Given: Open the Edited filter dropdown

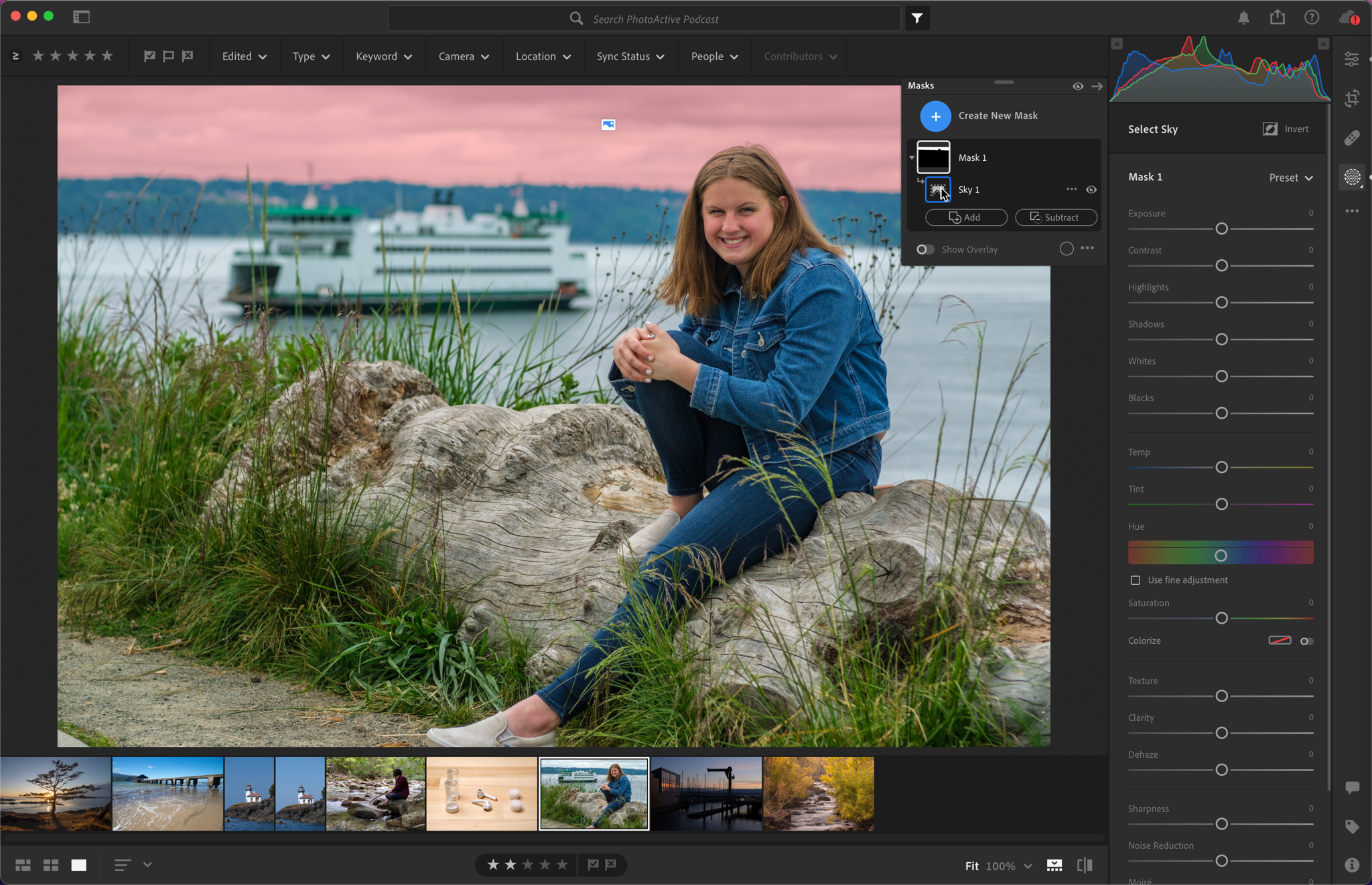Looking at the screenshot, I should (245, 56).
